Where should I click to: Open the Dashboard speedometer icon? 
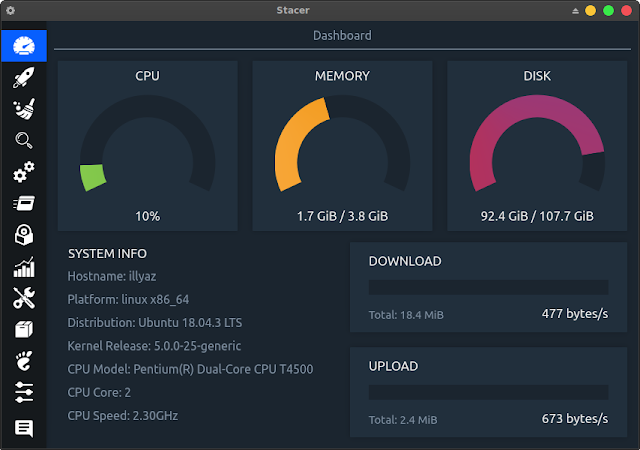[x=24, y=46]
